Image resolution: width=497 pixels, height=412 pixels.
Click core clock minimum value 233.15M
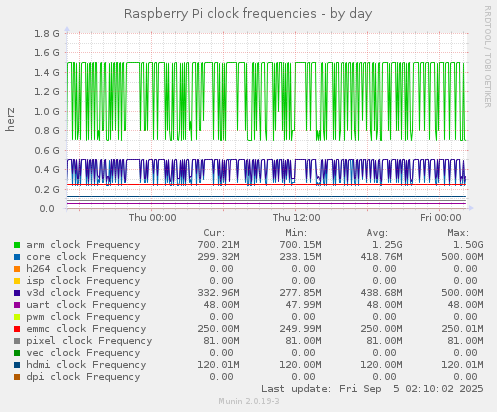[300, 257]
